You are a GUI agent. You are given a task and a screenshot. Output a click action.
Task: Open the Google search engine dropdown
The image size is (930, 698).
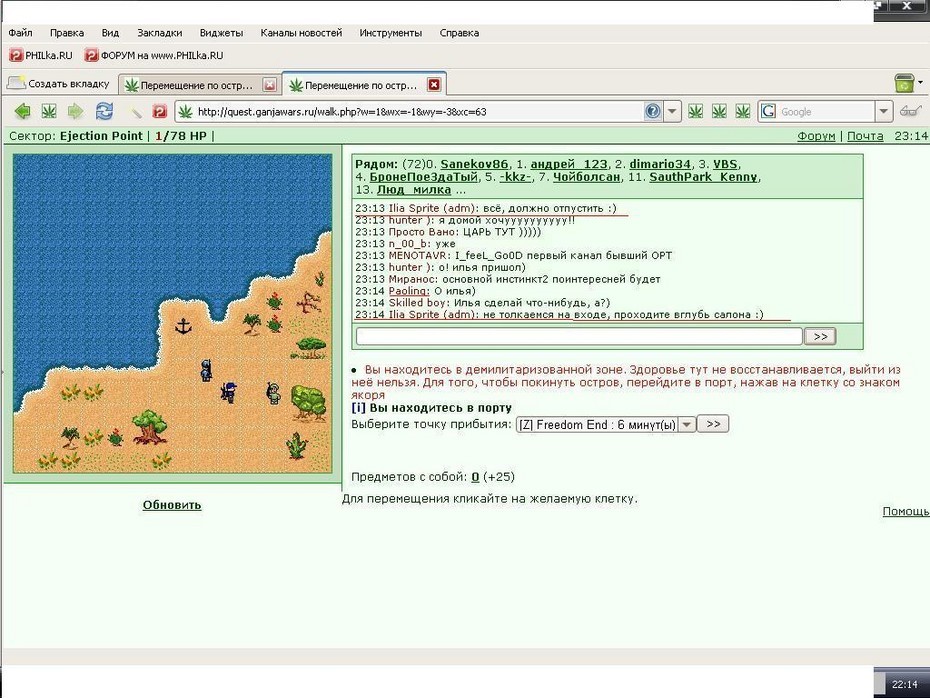[x=883, y=111]
